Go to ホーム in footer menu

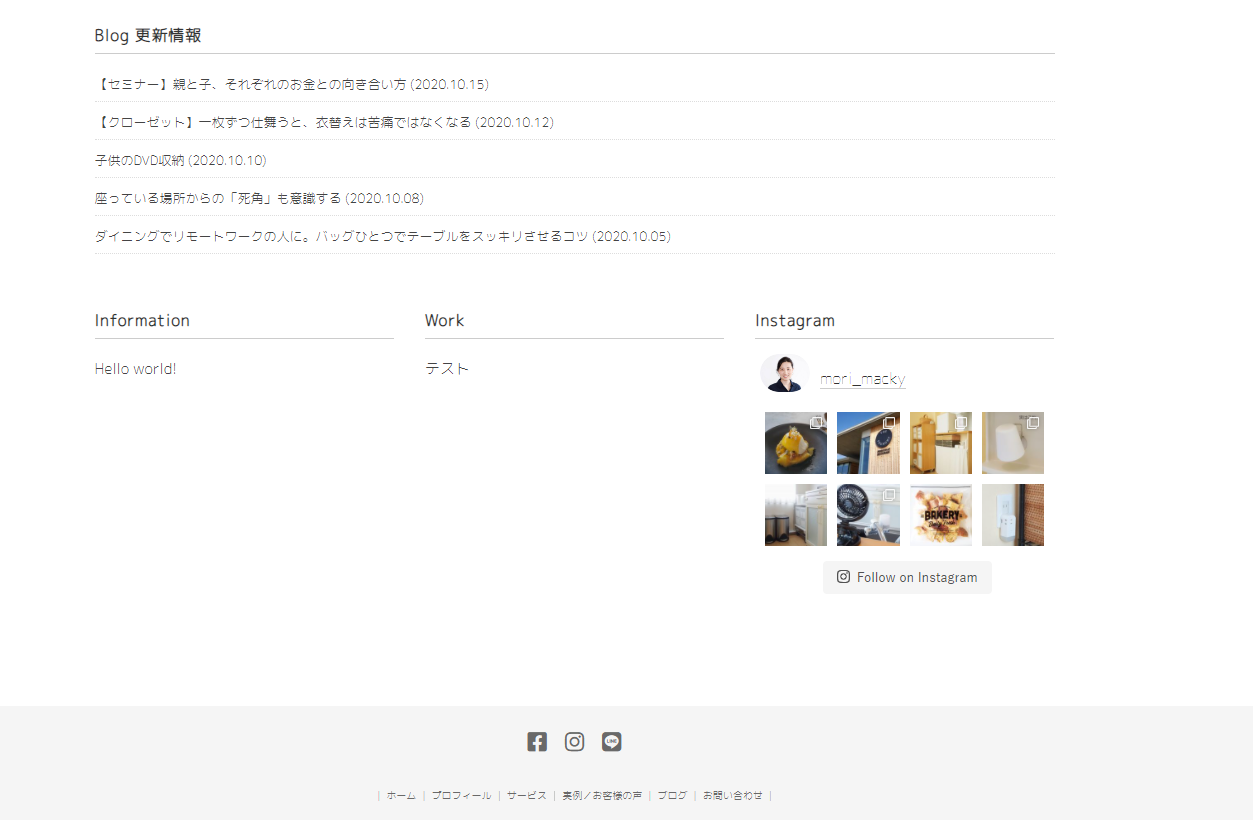coord(401,796)
